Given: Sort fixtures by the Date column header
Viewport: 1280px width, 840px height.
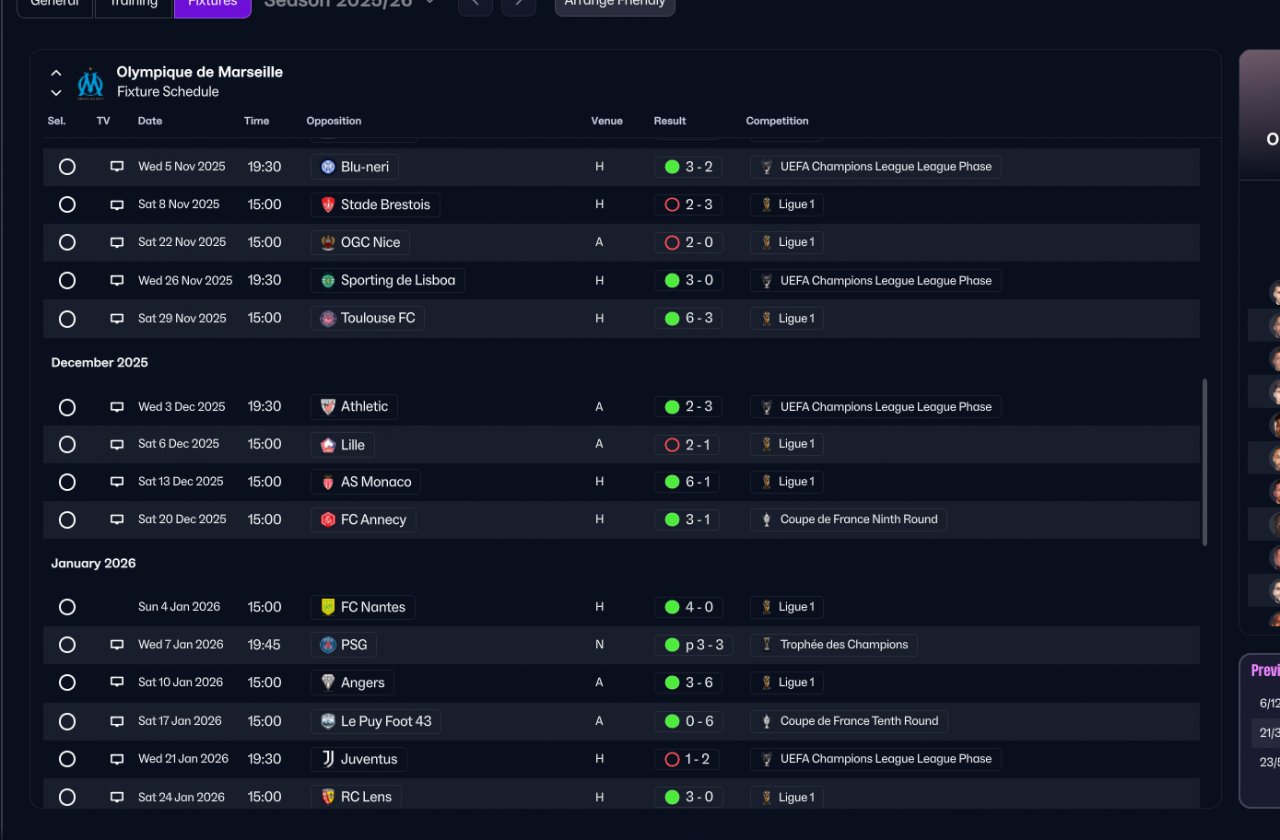Looking at the screenshot, I should (150, 121).
